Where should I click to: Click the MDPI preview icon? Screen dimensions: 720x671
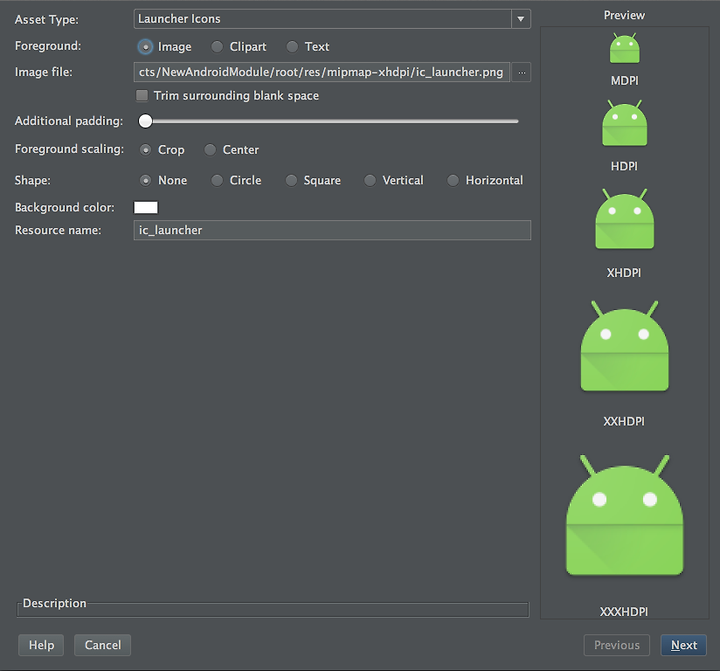point(624,48)
